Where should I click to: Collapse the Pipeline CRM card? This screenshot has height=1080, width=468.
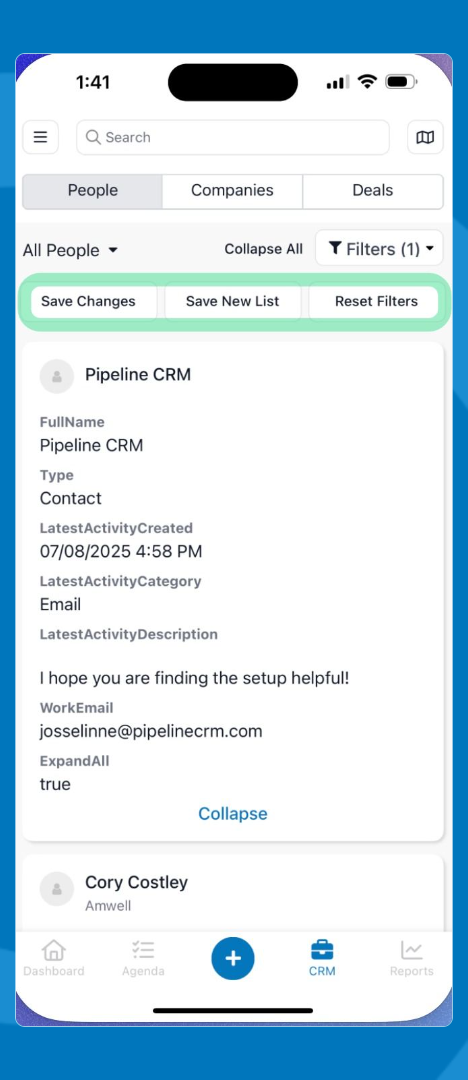(x=233, y=813)
